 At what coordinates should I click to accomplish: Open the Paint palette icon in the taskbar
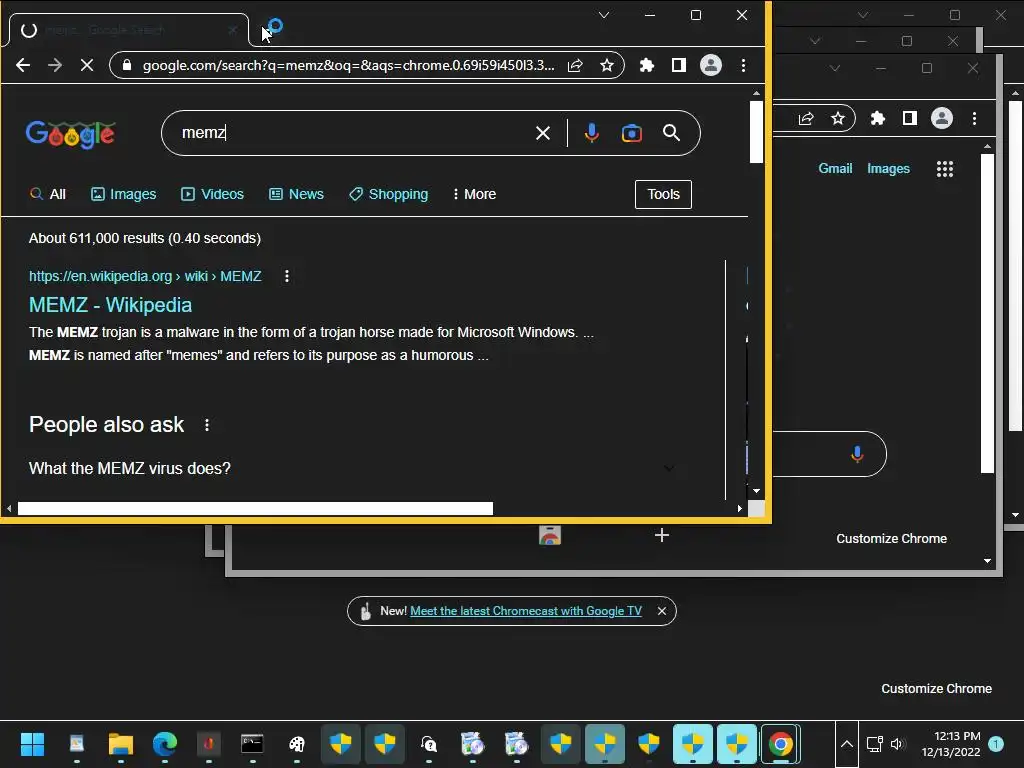tap(296, 744)
